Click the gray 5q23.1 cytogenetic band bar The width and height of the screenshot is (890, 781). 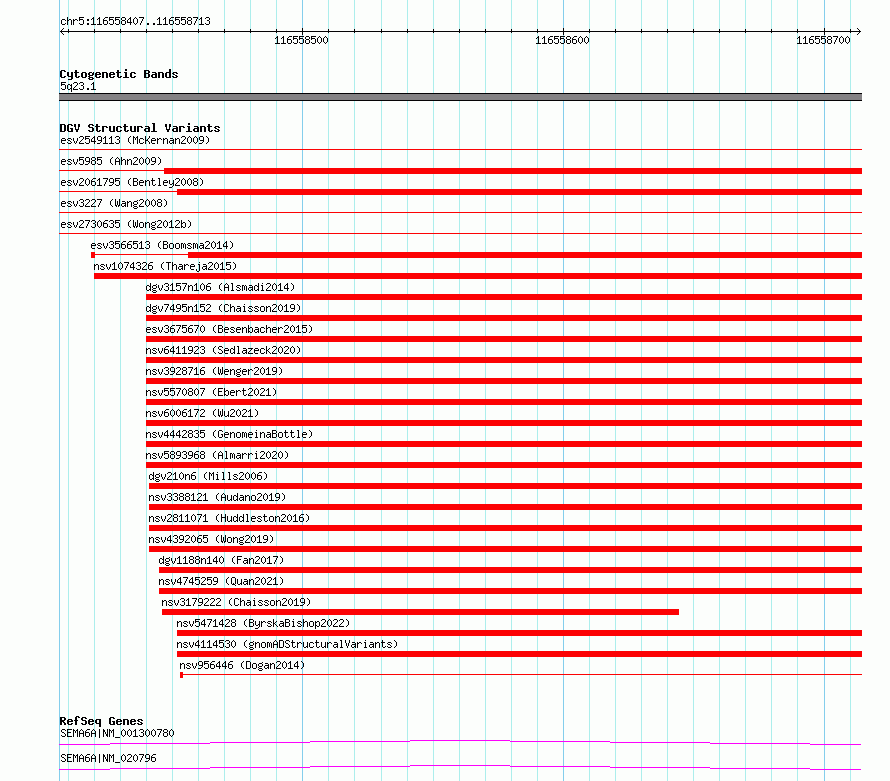tap(460, 97)
